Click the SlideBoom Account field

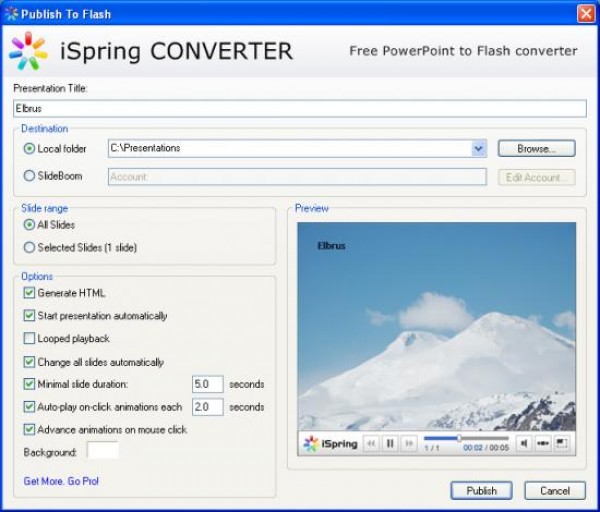pyautogui.click(x=297, y=177)
